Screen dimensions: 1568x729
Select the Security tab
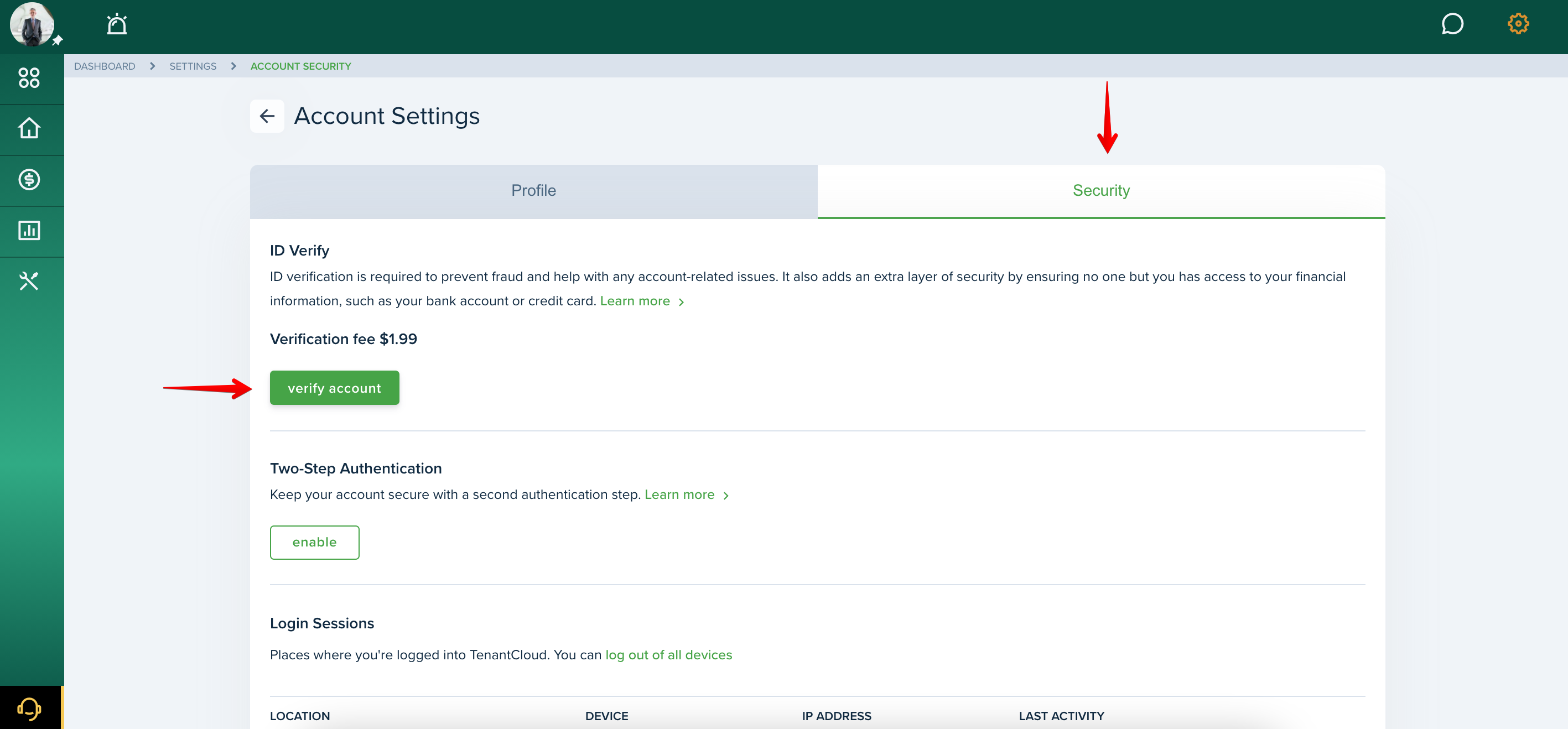point(1101,191)
